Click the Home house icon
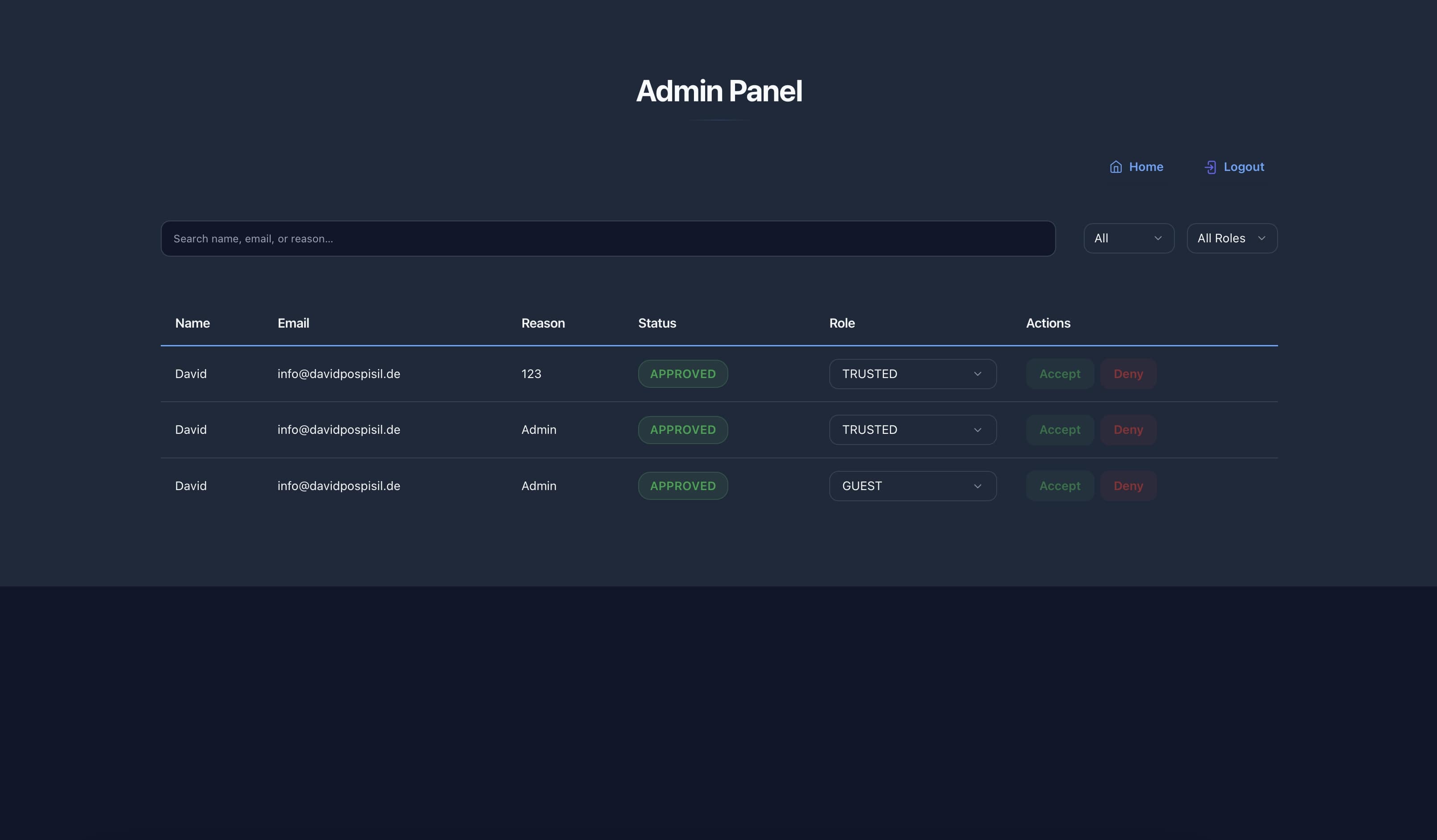The image size is (1437, 840). click(1115, 167)
